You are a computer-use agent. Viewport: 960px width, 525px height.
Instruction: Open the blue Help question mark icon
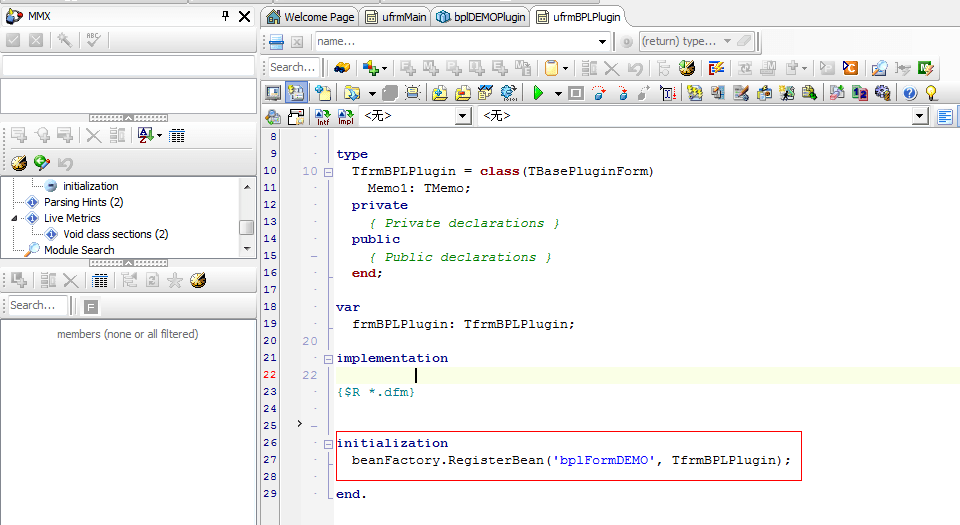click(910, 93)
